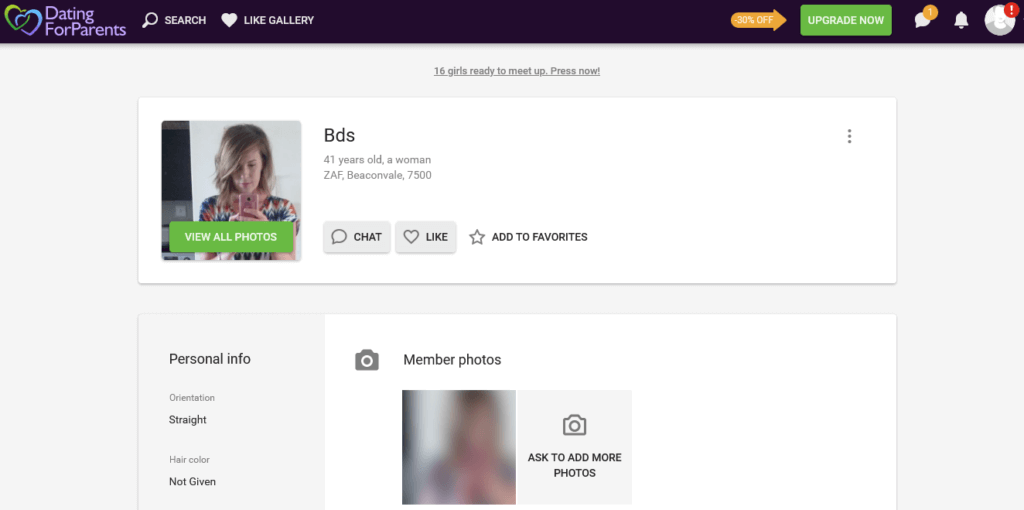Open the three-dot profile options menu
Viewport: 1024px width, 510px height.
pyautogui.click(x=849, y=136)
